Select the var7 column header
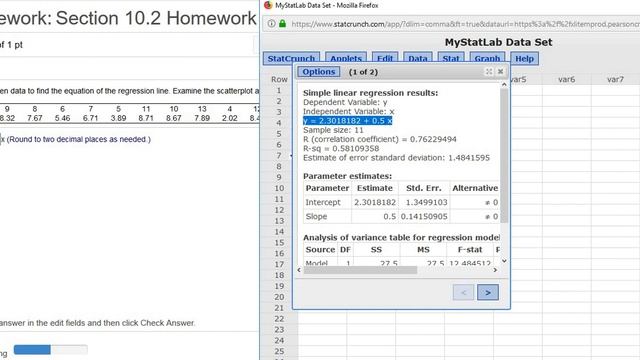 615,79
